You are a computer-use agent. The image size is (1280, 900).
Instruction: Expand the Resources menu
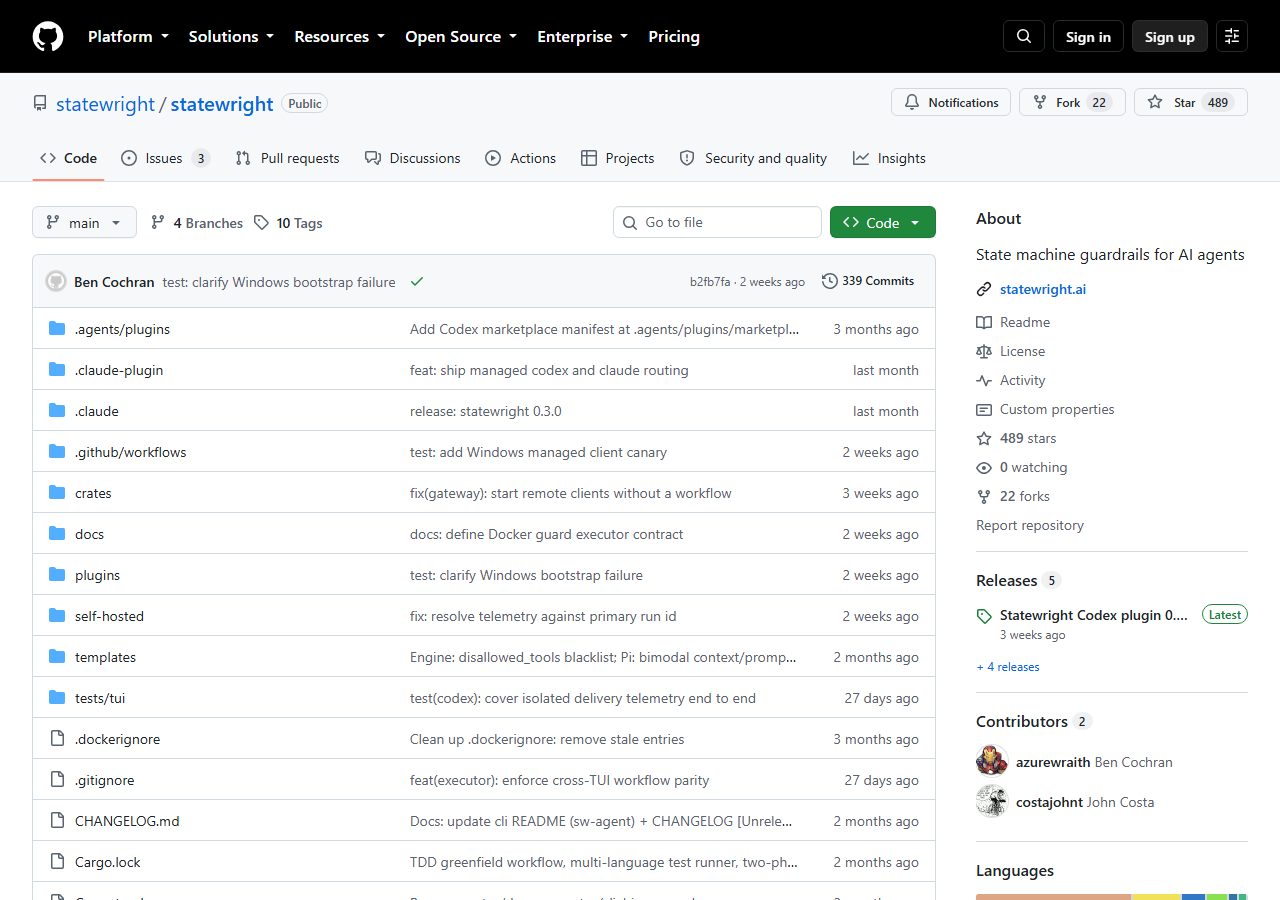(x=339, y=36)
